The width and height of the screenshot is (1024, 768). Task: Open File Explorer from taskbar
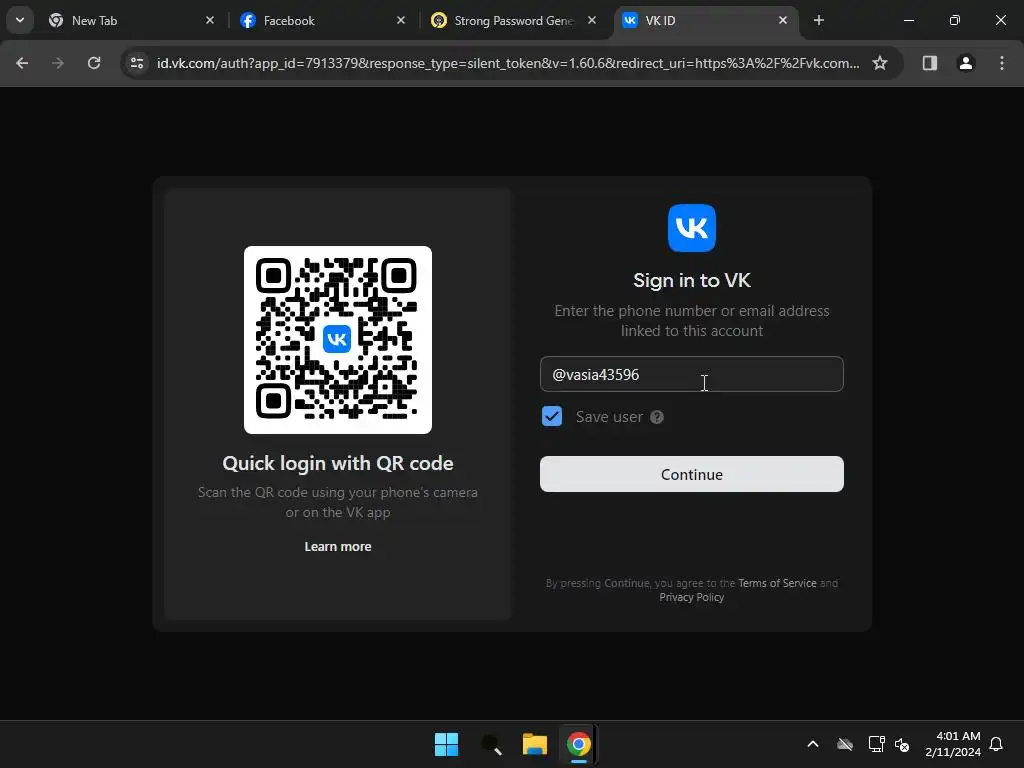coord(535,744)
